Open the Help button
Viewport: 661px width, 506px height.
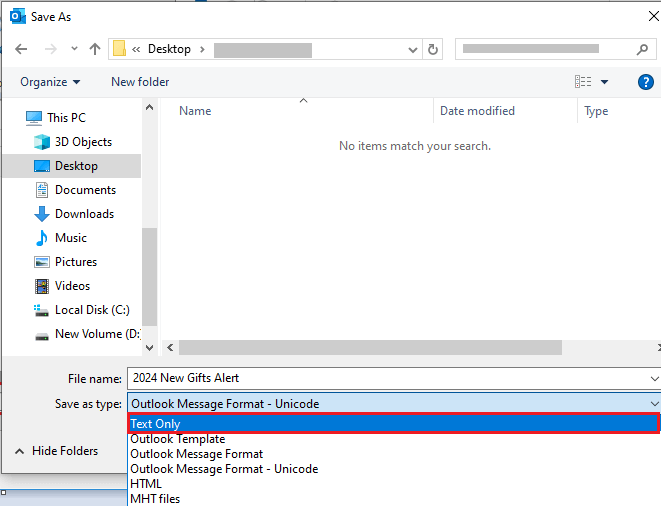(x=646, y=82)
